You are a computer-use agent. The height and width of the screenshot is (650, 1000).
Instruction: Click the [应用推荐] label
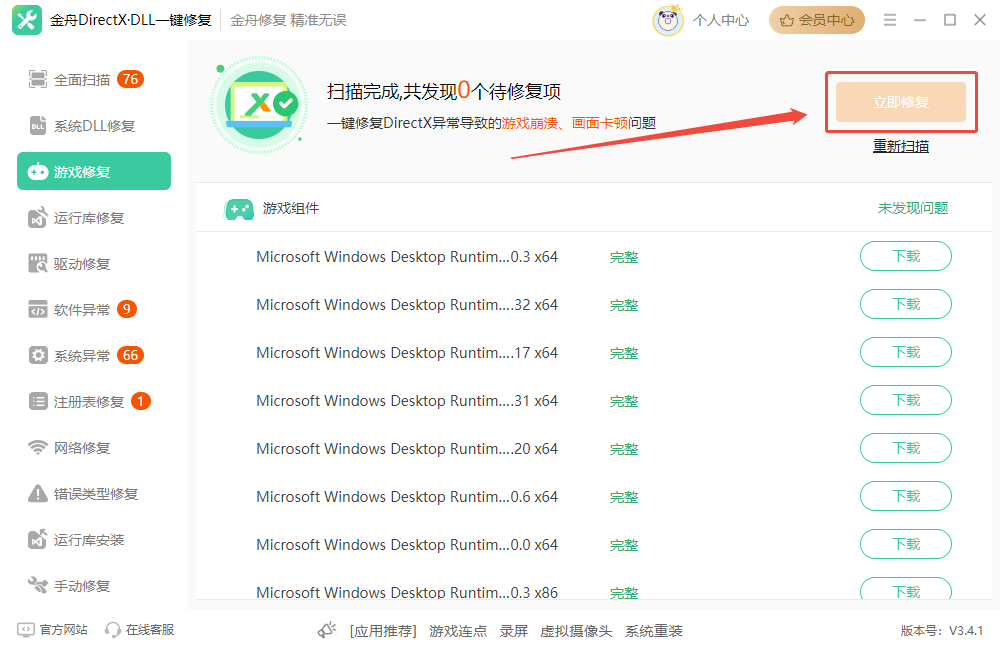pyautogui.click(x=383, y=631)
